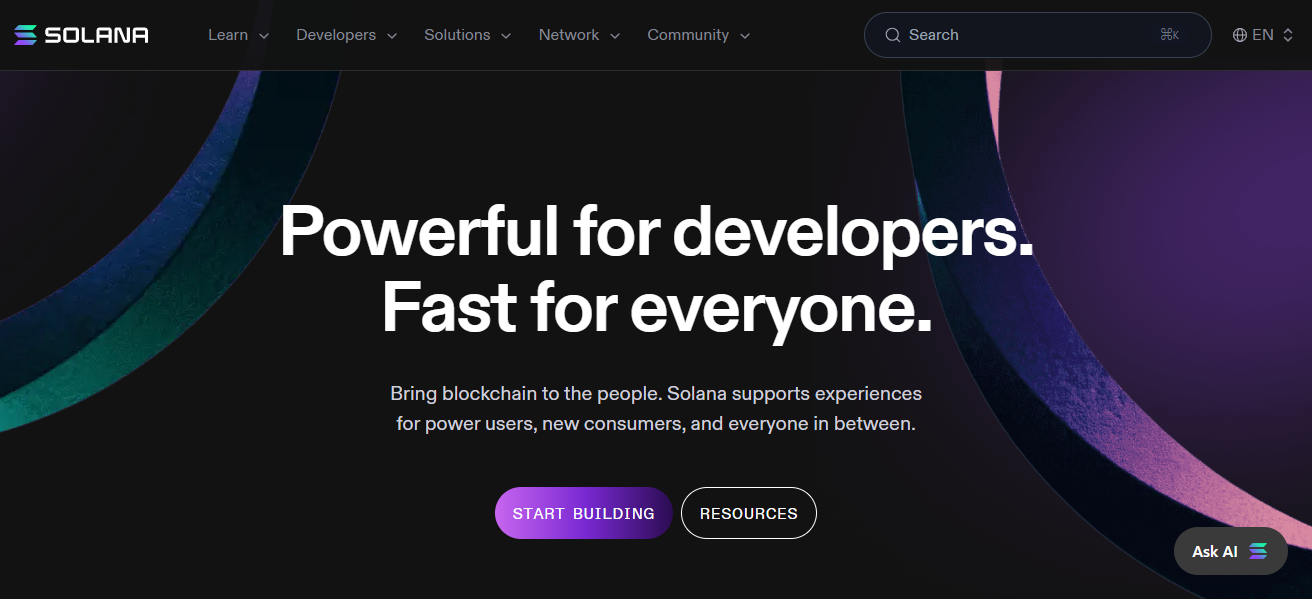Viewport: 1312px width, 599px height.
Task: Expand the chevron next to Developers
Action: (x=392, y=36)
